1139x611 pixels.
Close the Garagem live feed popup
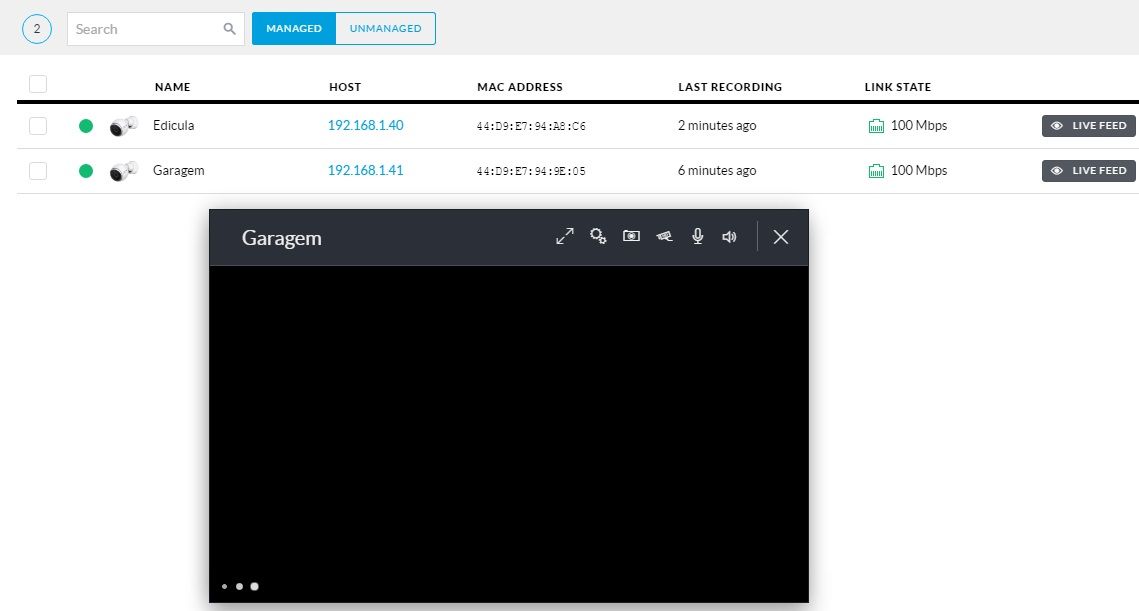[x=781, y=237]
